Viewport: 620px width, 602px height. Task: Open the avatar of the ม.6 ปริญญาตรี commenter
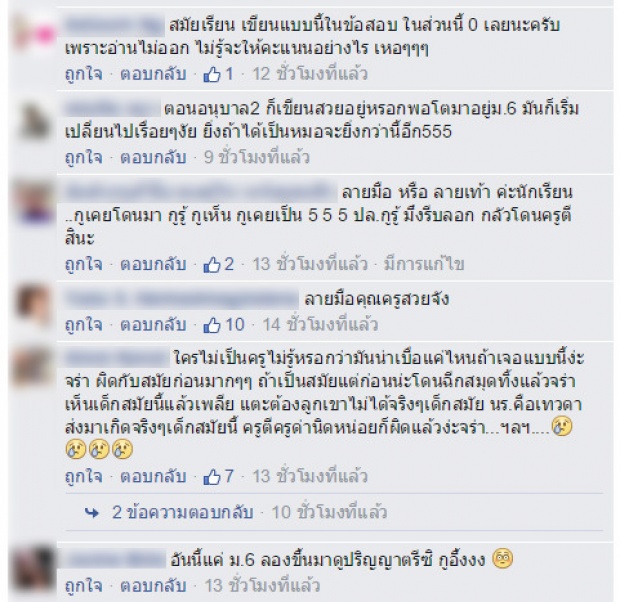point(33,568)
